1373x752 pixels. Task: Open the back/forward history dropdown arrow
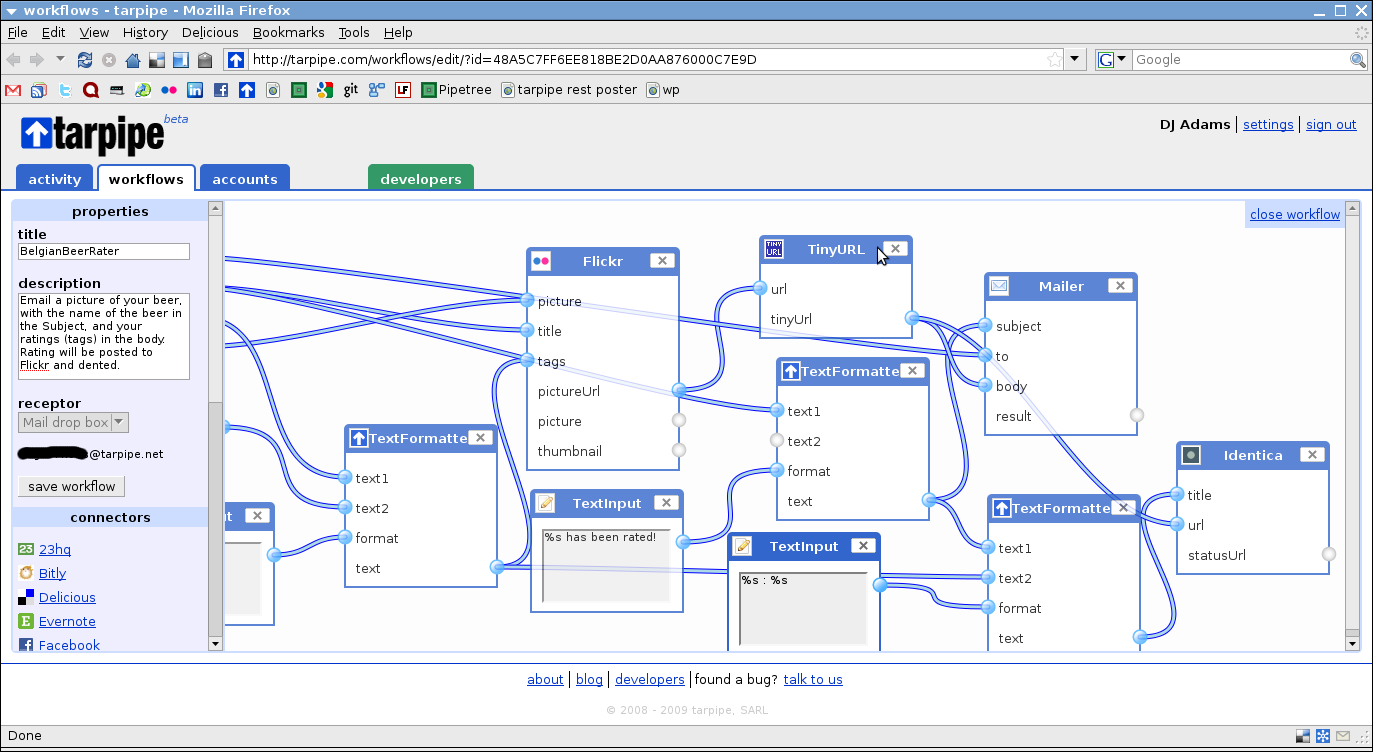[x=60, y=60]
